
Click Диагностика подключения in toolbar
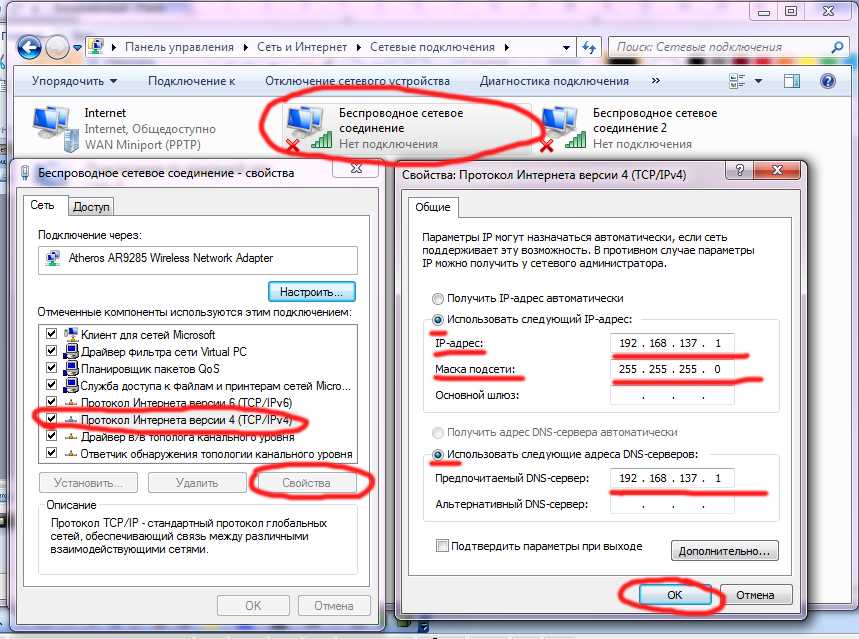[554, 81]
